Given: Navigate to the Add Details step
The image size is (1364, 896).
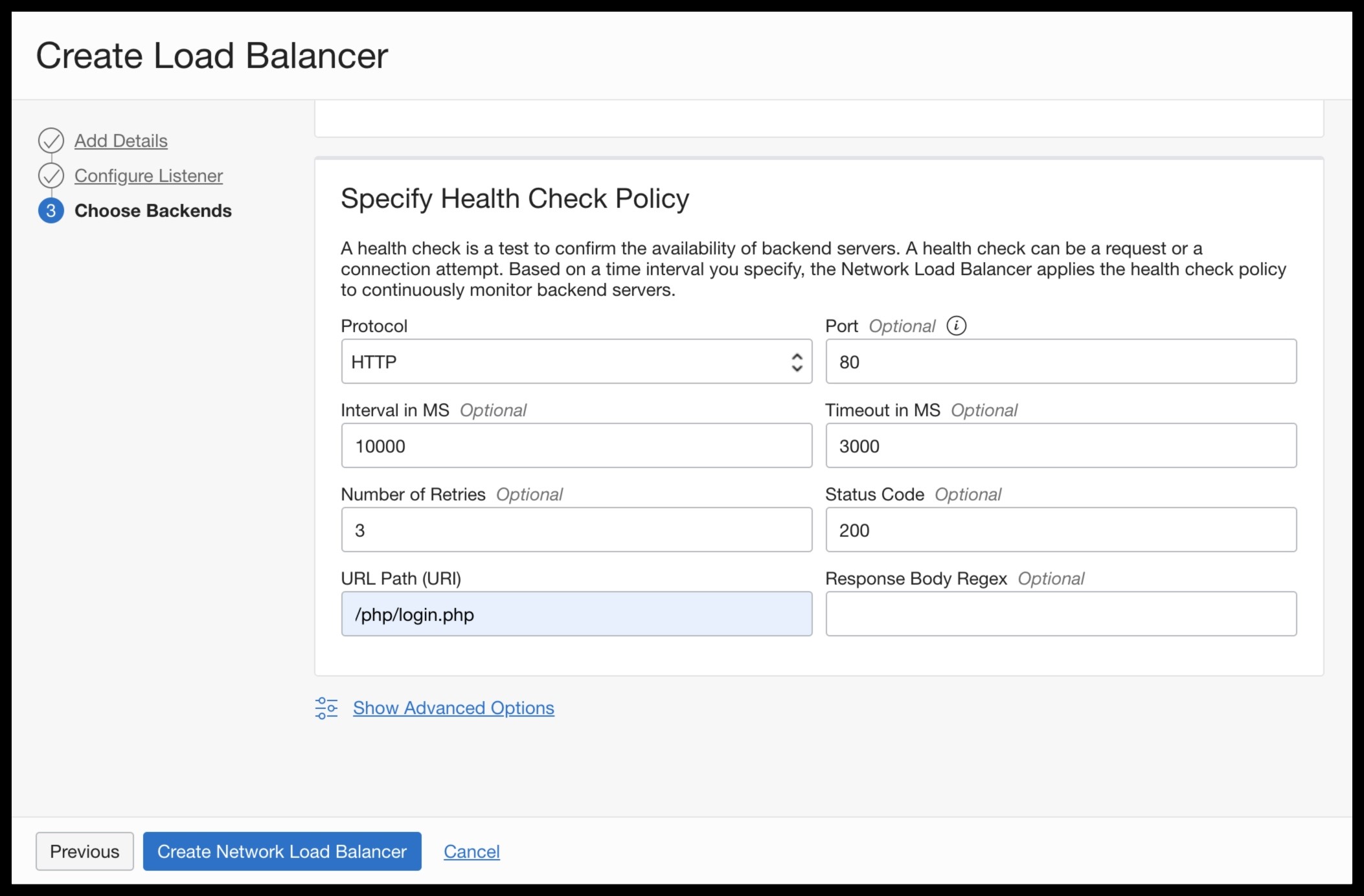Looking at the screenshot, I should (x=120, y=140).
